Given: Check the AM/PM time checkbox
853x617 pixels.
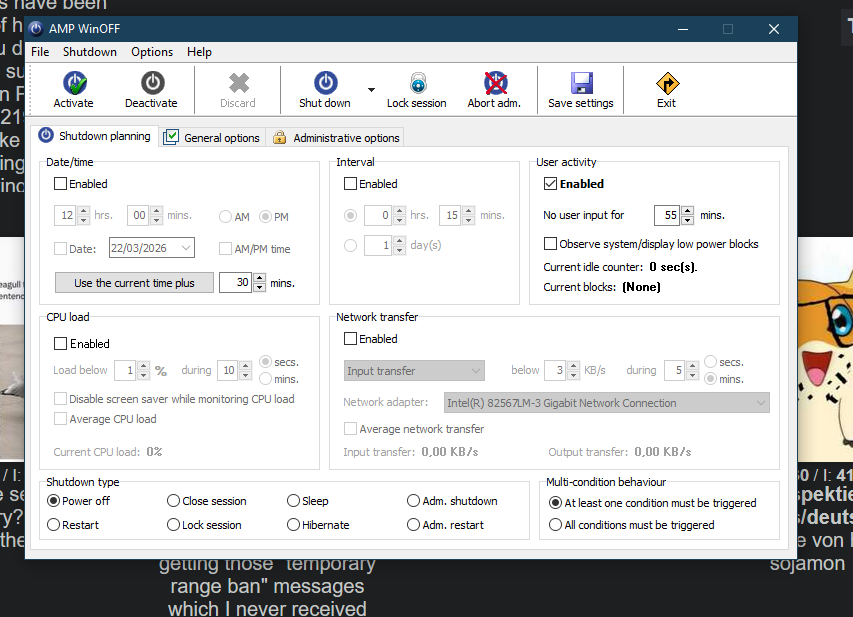Looking at the screenshot, I should 225,249.
